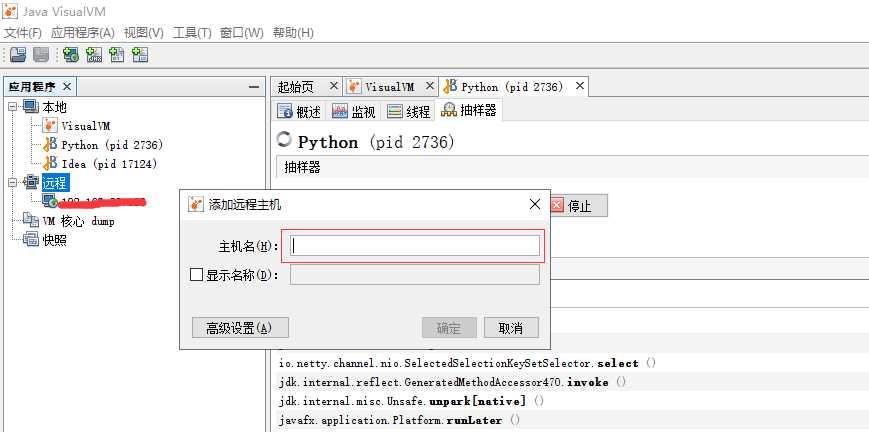Close the 起始页 tab
The height and width of the screenshot is (432, 869).
[334, 86]
